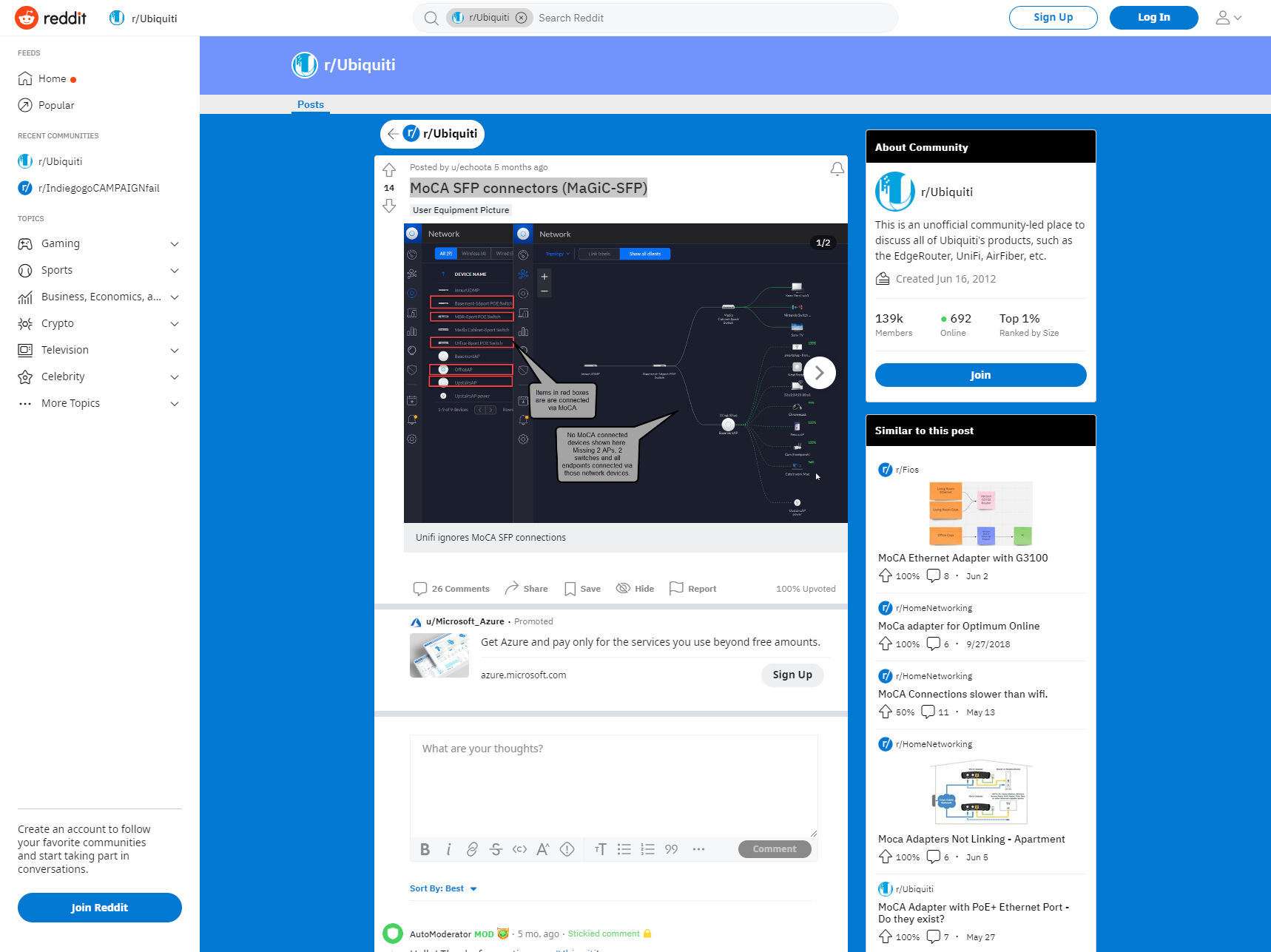The height and width of the screenshot is (952, 1271).
Task: Click the User Equipment Picture flair
Action: pyautogui.click(x=461, y=210)
